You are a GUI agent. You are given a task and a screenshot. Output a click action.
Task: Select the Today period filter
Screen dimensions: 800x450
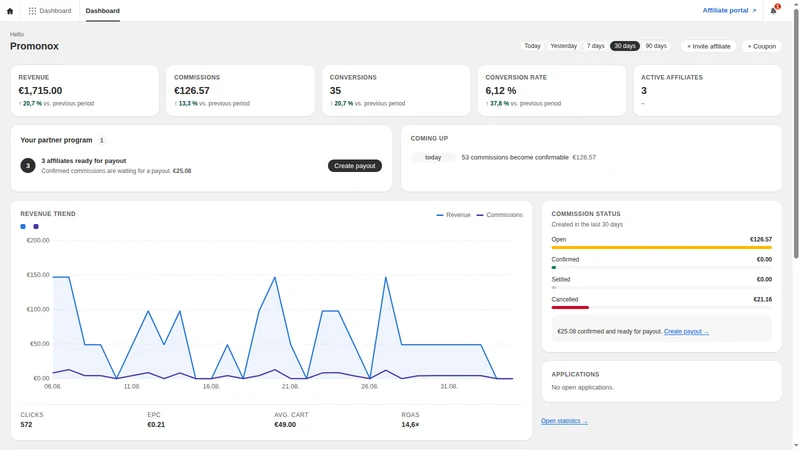[532, 46]
